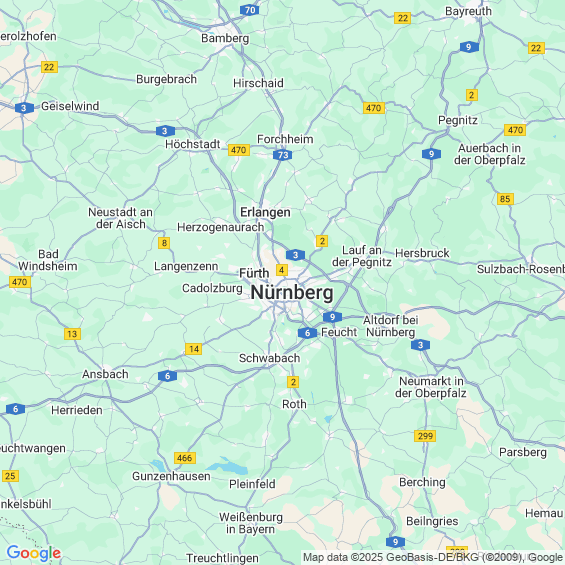This screenshot has height=565, width=565.
Task: Click the Ansbach town label
Action: coord(105,374)
